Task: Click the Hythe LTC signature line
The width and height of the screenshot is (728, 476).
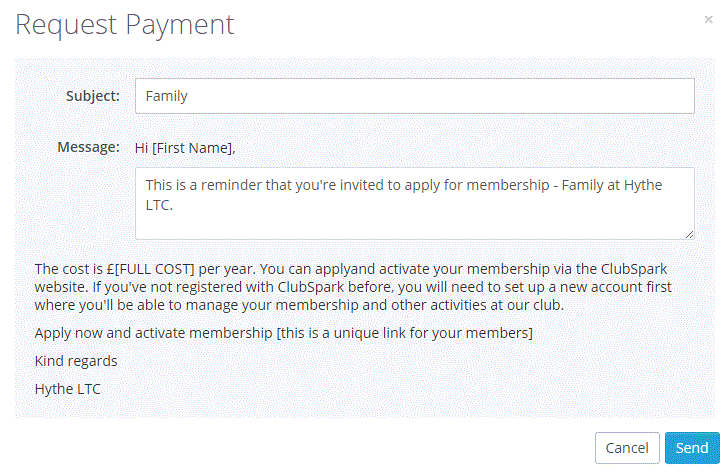Action: 68,388
